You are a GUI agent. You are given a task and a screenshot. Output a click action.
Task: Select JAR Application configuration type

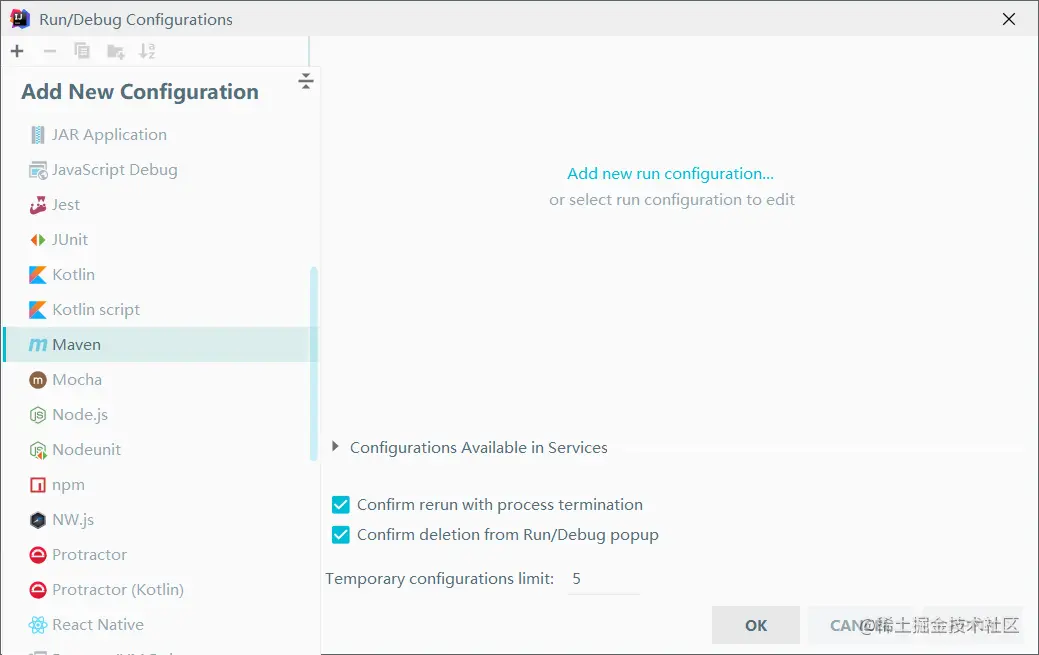click(109, 135)
